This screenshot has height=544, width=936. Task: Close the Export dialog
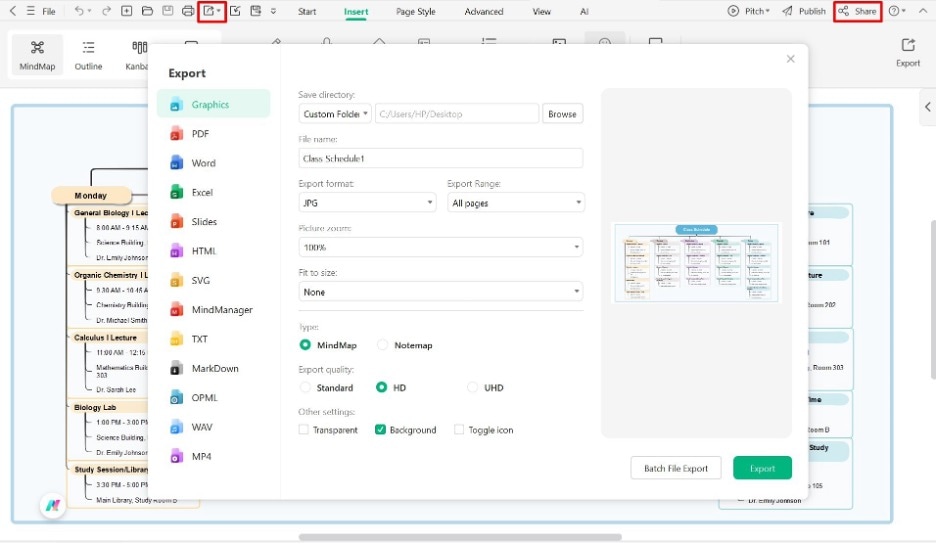click(790, 59)
